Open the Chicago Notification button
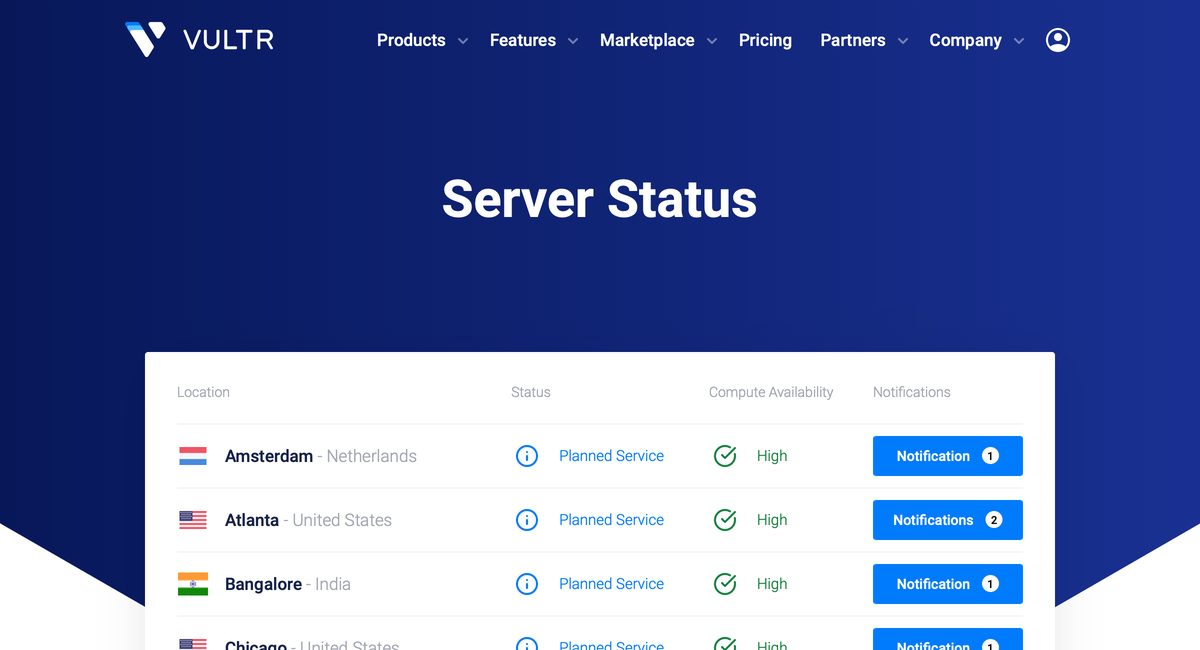This screenshot has height=650, width=1200. 948,639
